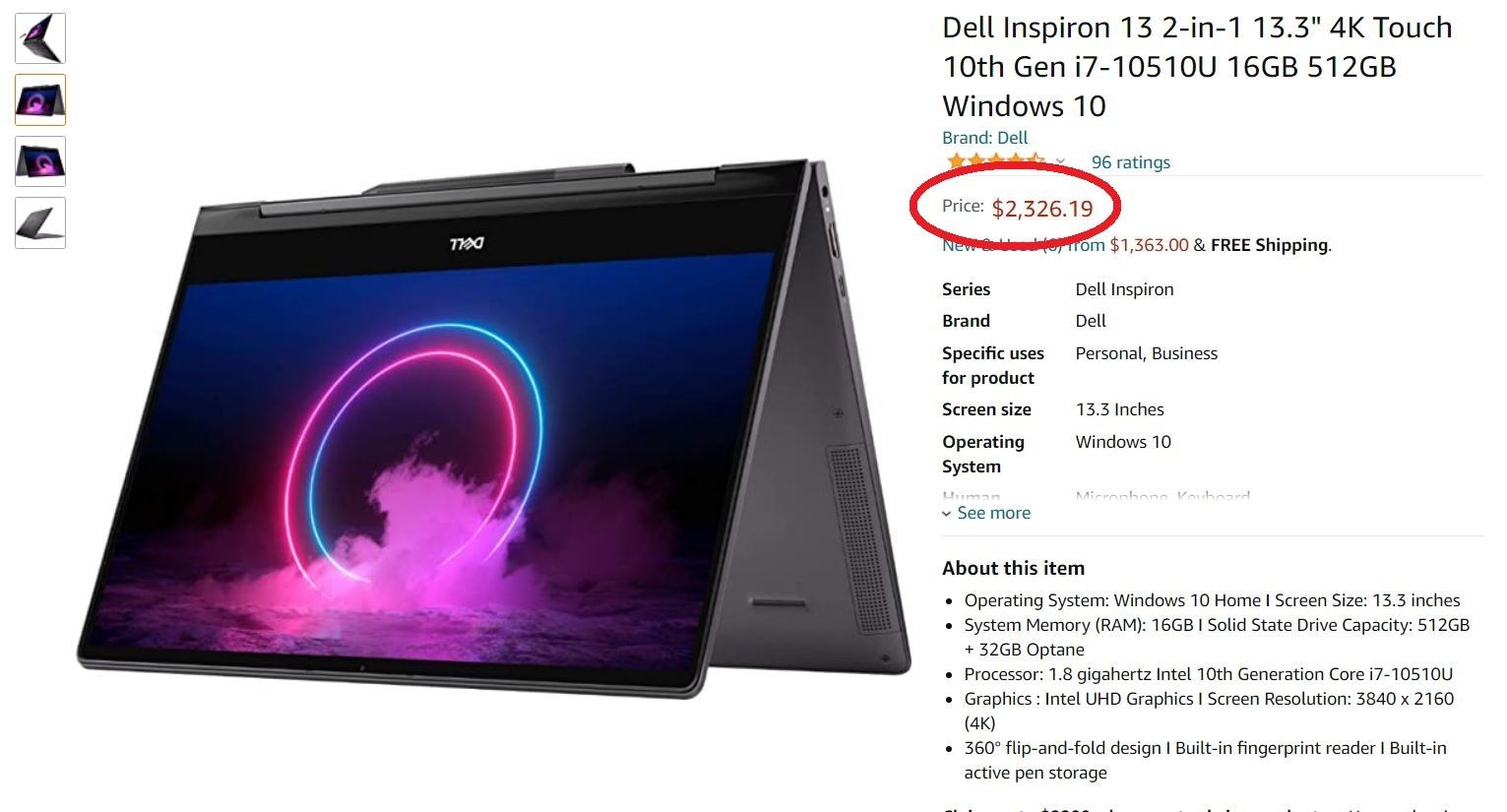Click the Series value Dell Inspiron
The height and width of the screenshot is (812, 1507).
1124,289
